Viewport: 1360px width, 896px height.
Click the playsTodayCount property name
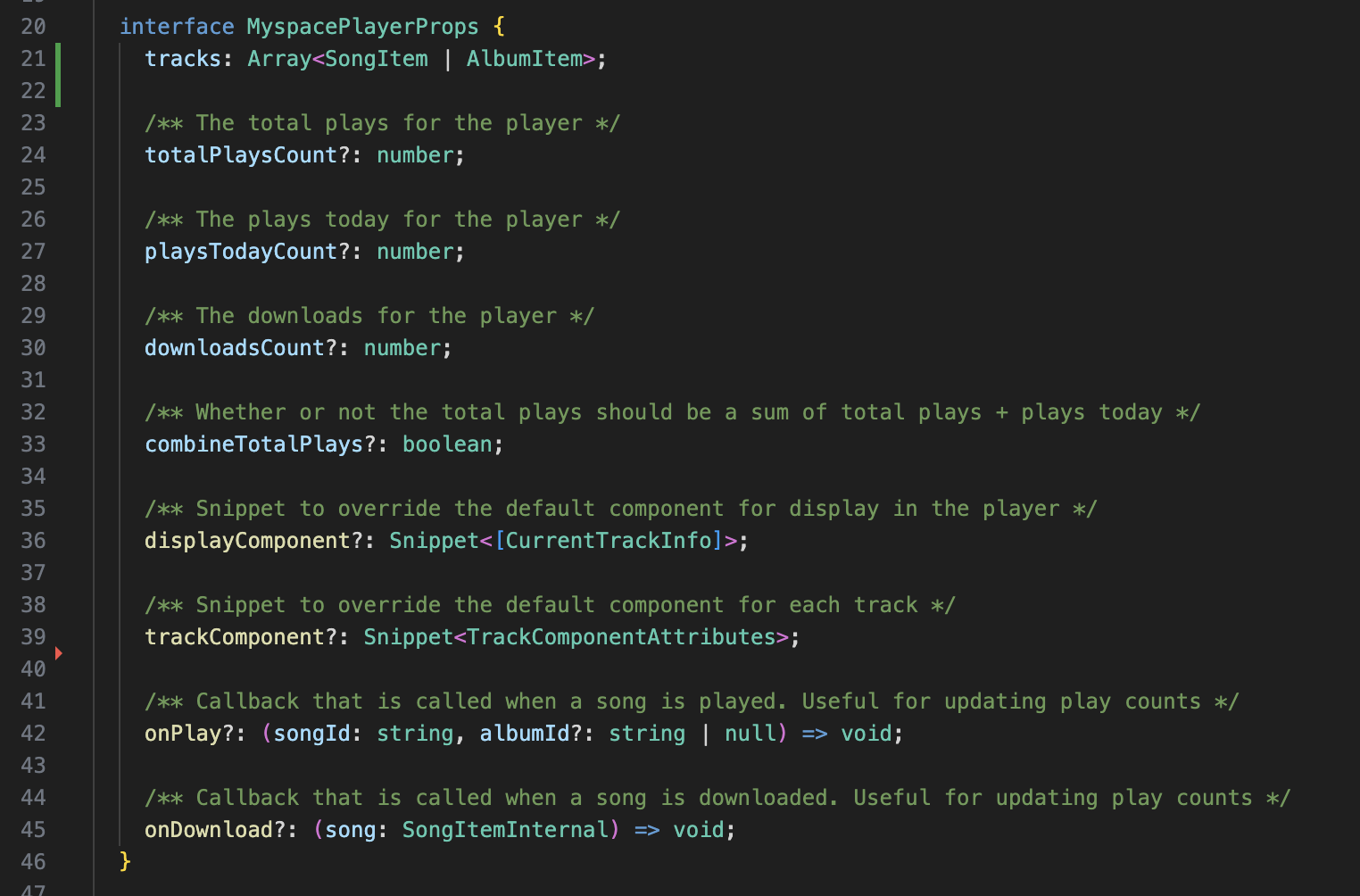tap(241, 252)
